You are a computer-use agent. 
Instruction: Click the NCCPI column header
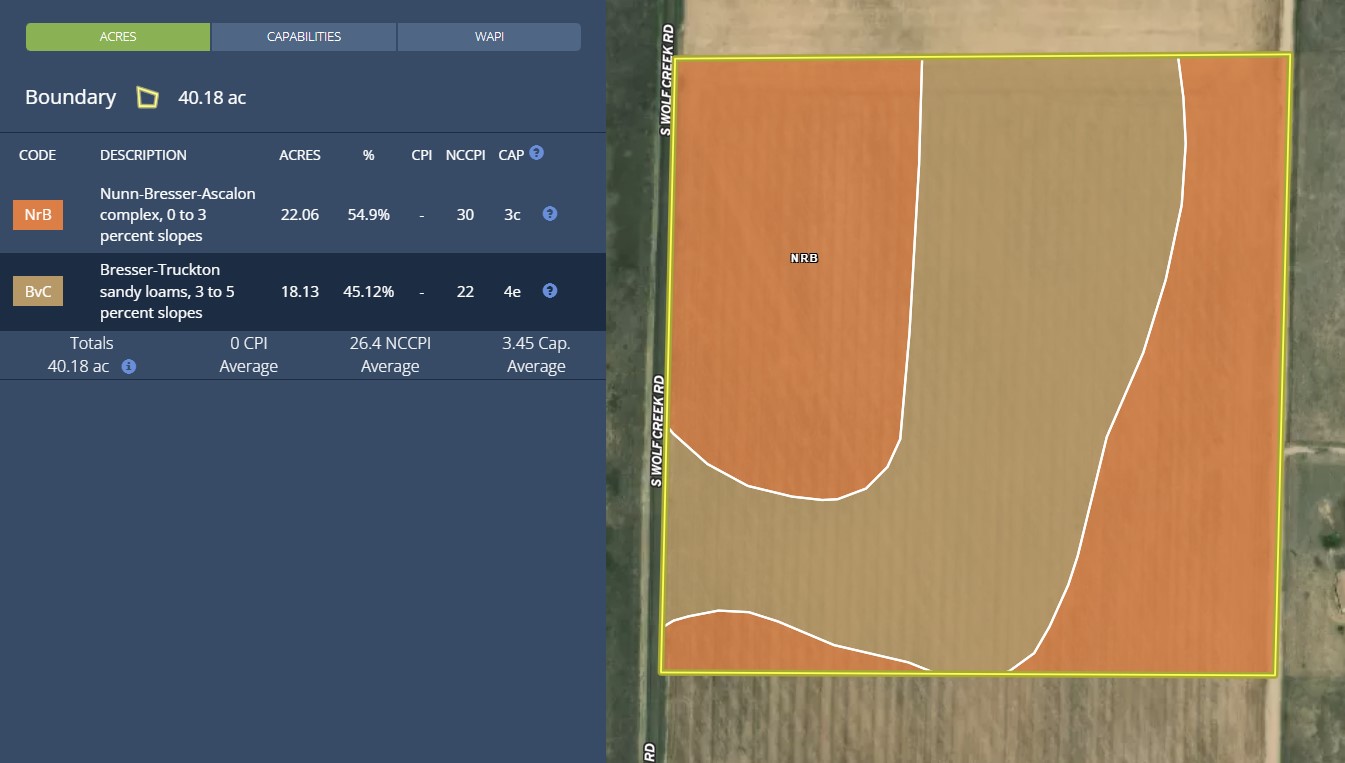[x=465, y=155]
